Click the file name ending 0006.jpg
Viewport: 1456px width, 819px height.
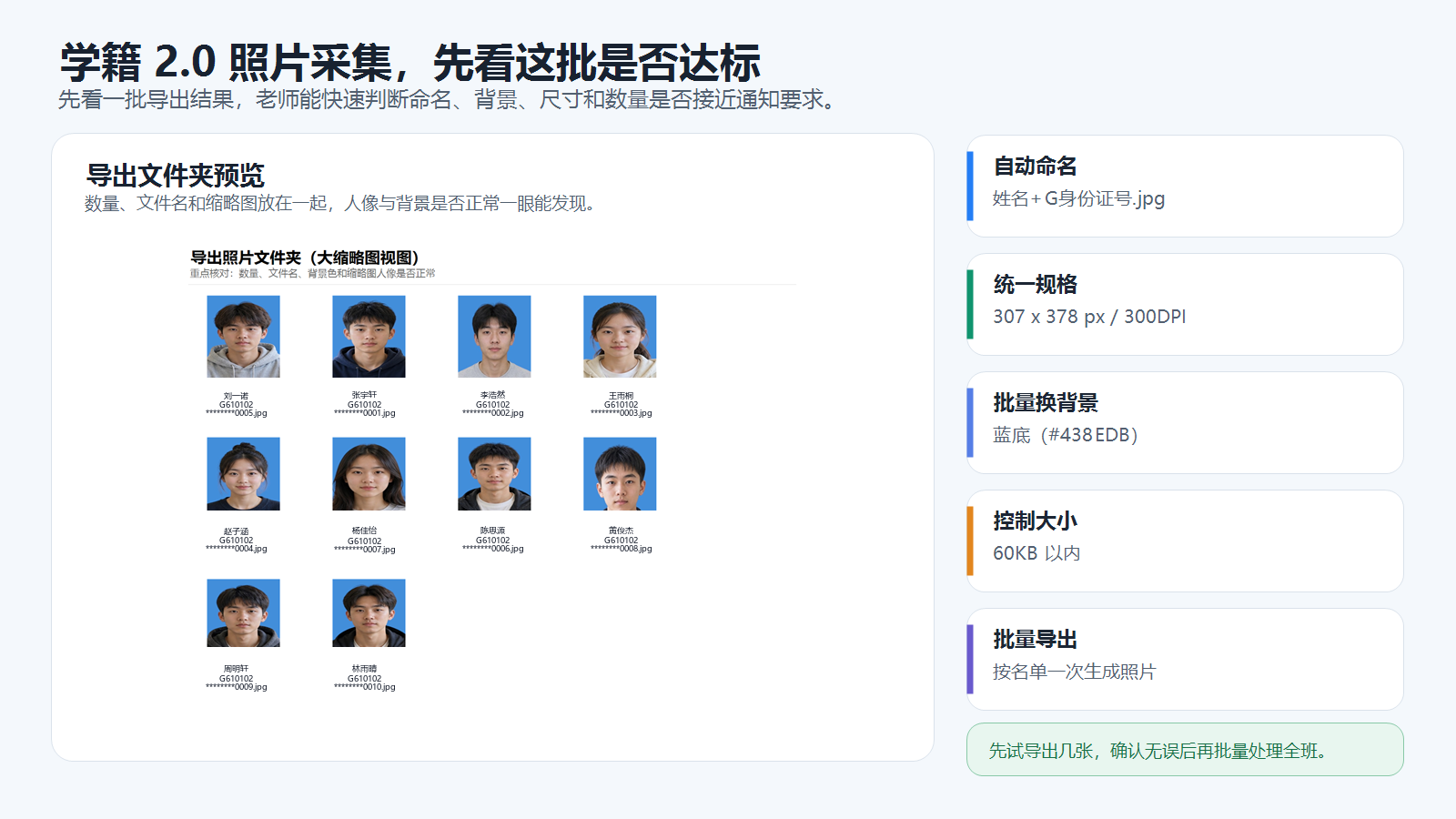(493, 541)
